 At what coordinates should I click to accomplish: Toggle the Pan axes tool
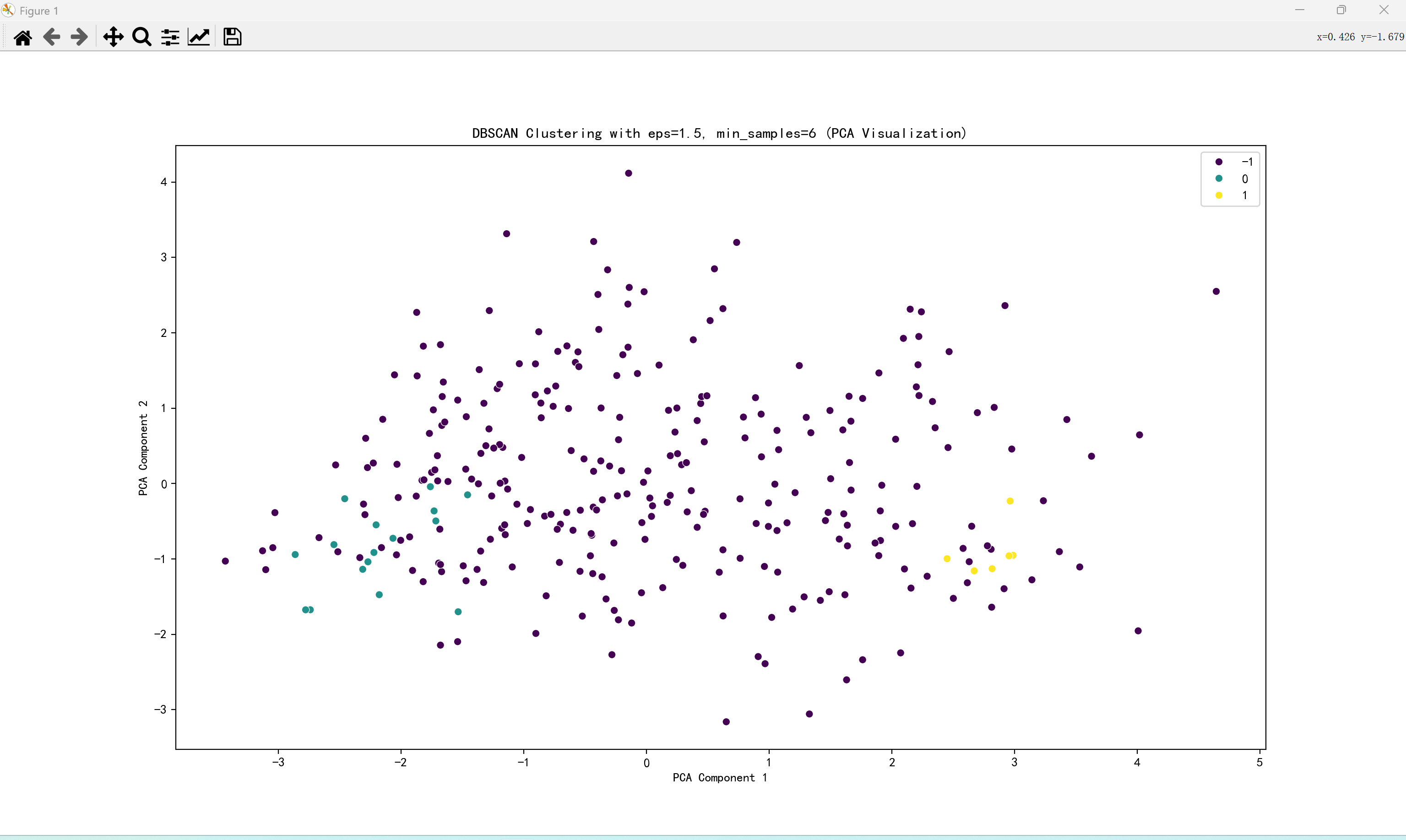[x=113, y=38]
